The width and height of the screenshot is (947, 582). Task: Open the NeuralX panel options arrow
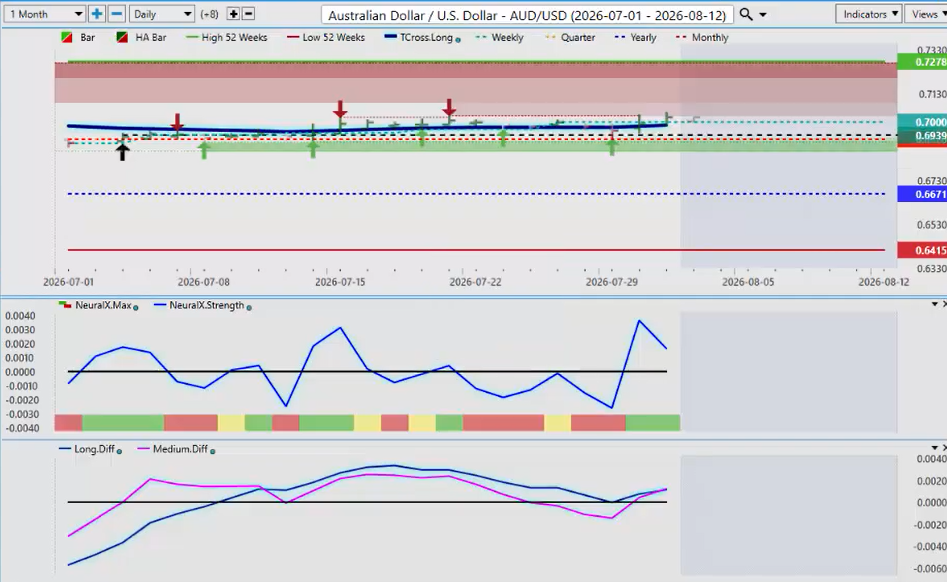pyautogui.click(x=934, y=304)
